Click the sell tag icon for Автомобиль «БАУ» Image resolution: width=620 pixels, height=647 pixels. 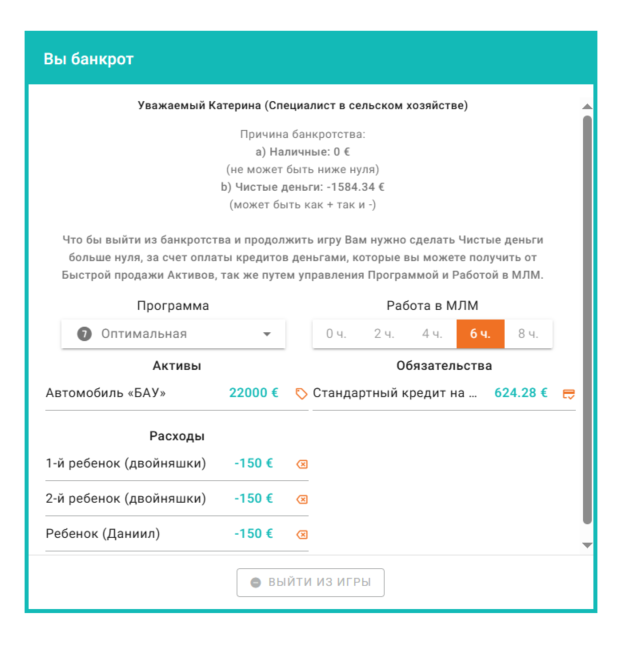coord(301,394)
